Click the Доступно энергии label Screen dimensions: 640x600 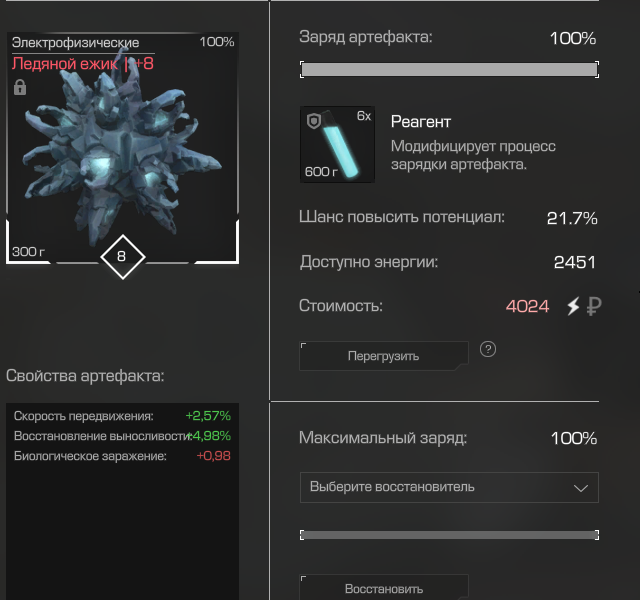pyautogui.click(x=369, y=262)
